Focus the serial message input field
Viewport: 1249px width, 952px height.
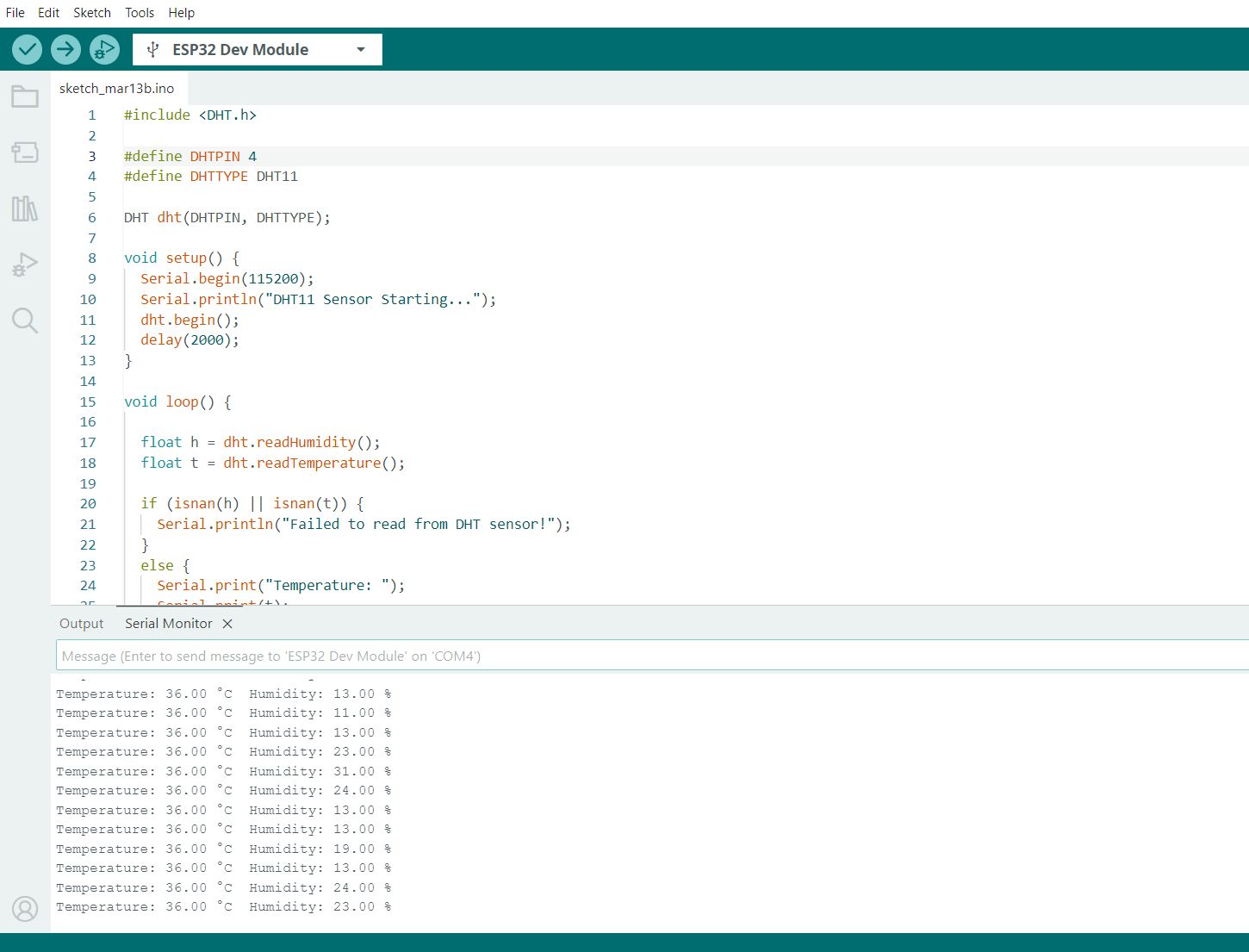652,656
